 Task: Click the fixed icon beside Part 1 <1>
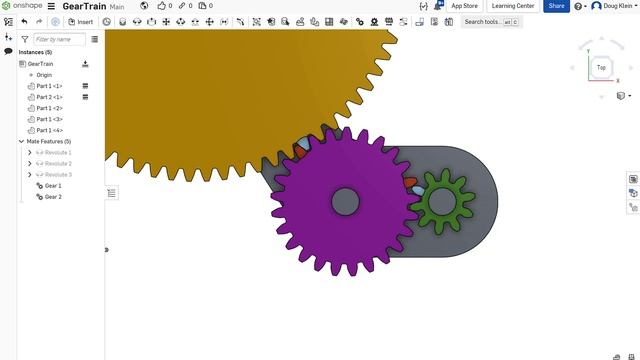coord(85,86)
